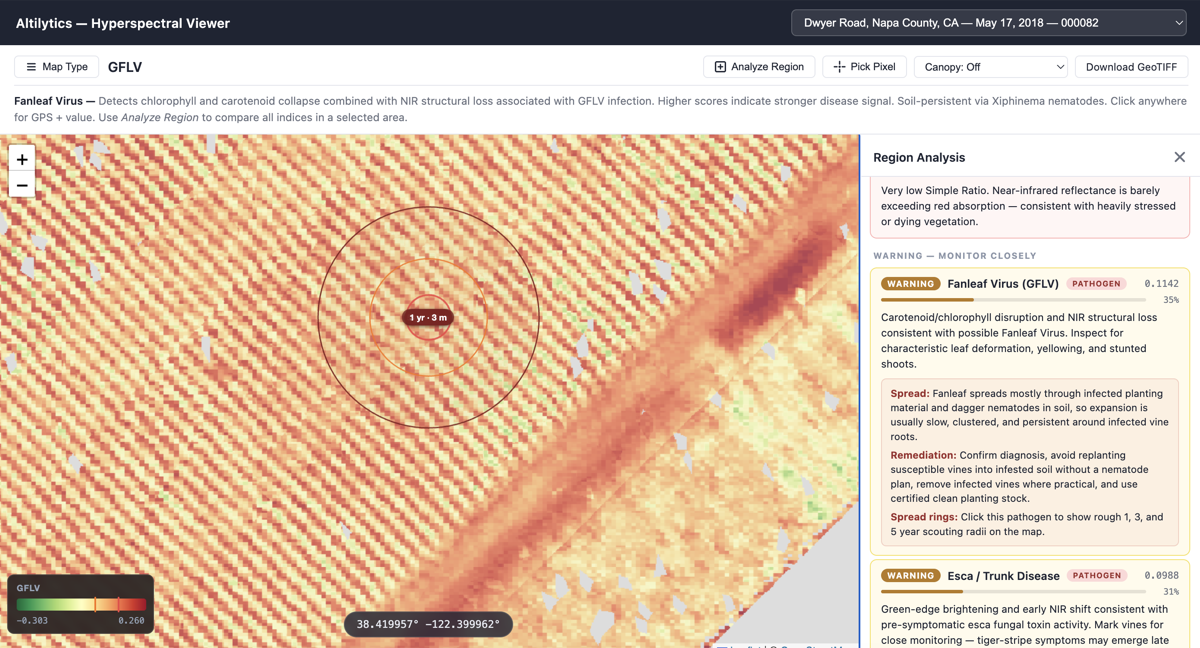Click the Esca score value 0.0988
This screenshot has width=1200, height=648.
pos(1161,576)
